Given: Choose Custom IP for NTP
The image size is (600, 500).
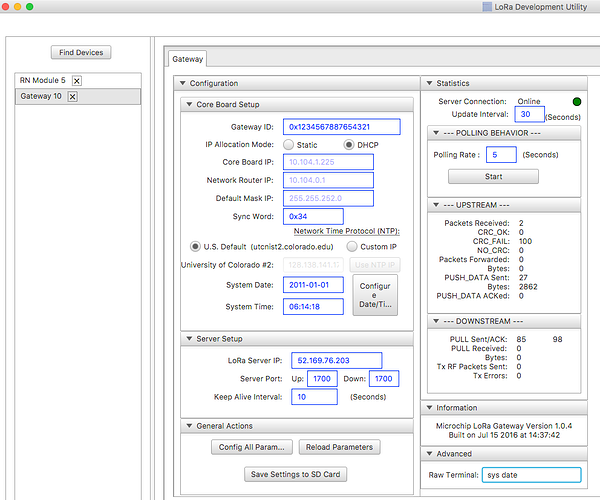Looking at the screenshot, I should [352, 246].
